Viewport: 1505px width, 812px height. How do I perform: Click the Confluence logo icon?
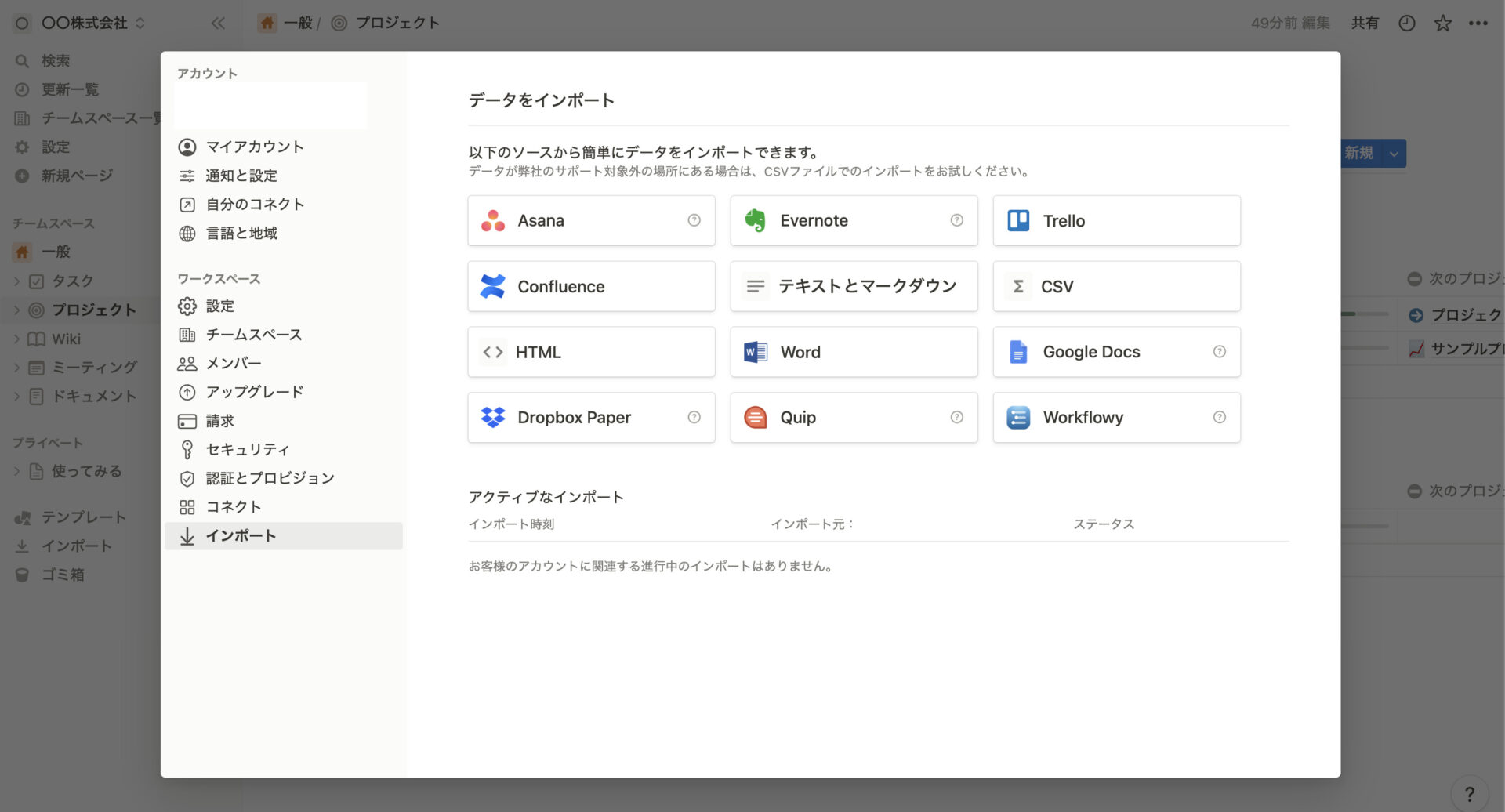492,287
